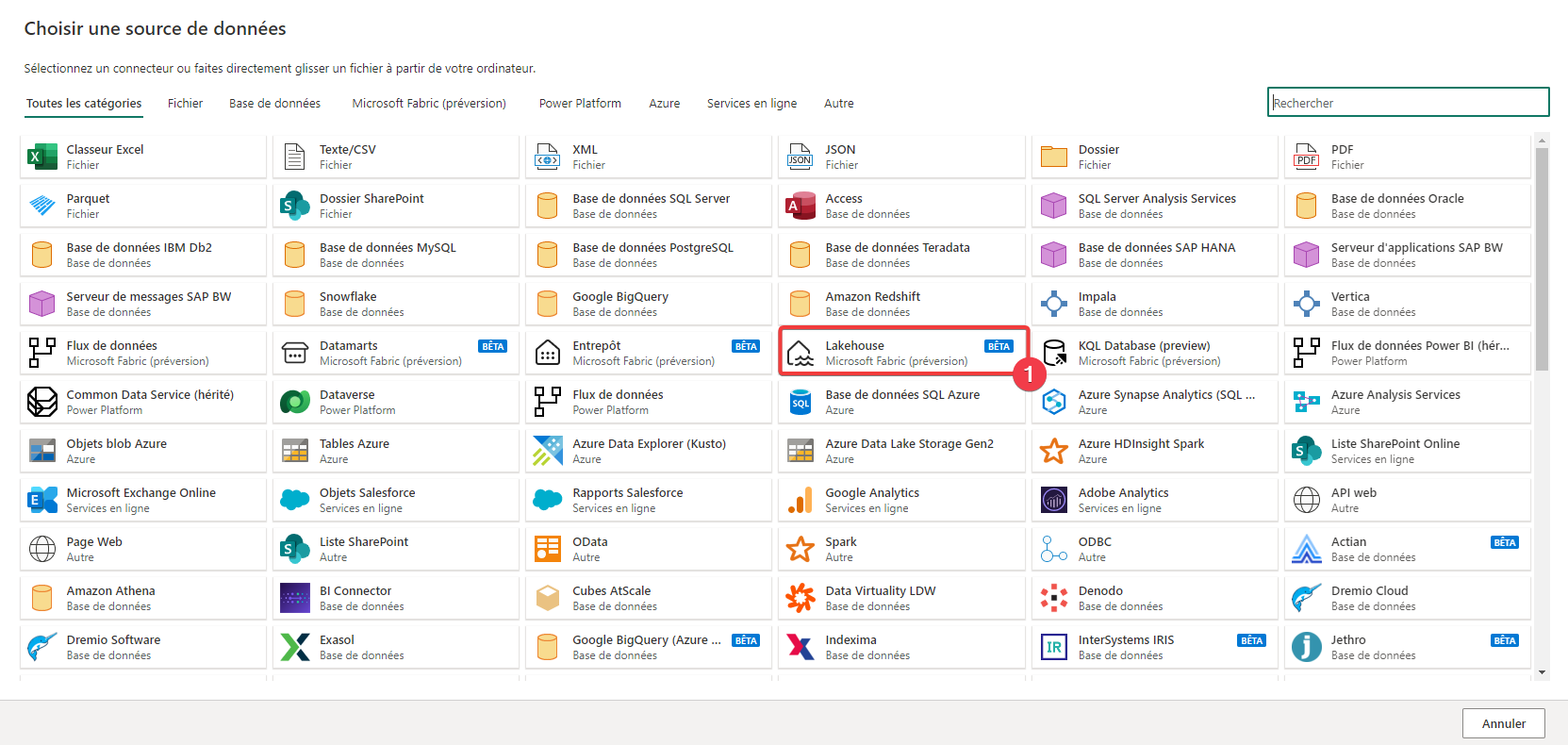Select the Texte/CSV file icon
Screen dimensions: 1568x745
click(295, 157)
